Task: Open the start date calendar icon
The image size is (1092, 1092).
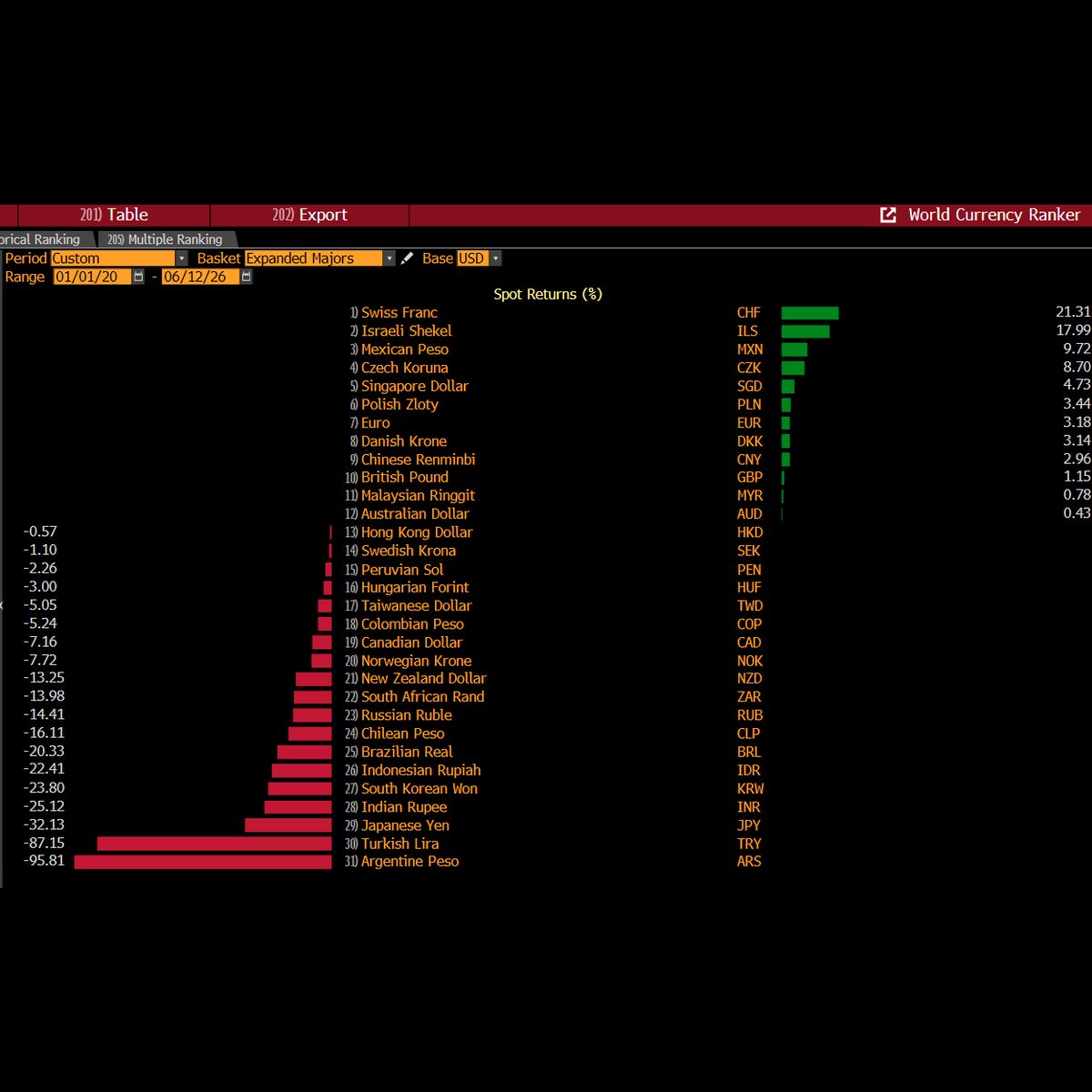Action: pos(138,277)
